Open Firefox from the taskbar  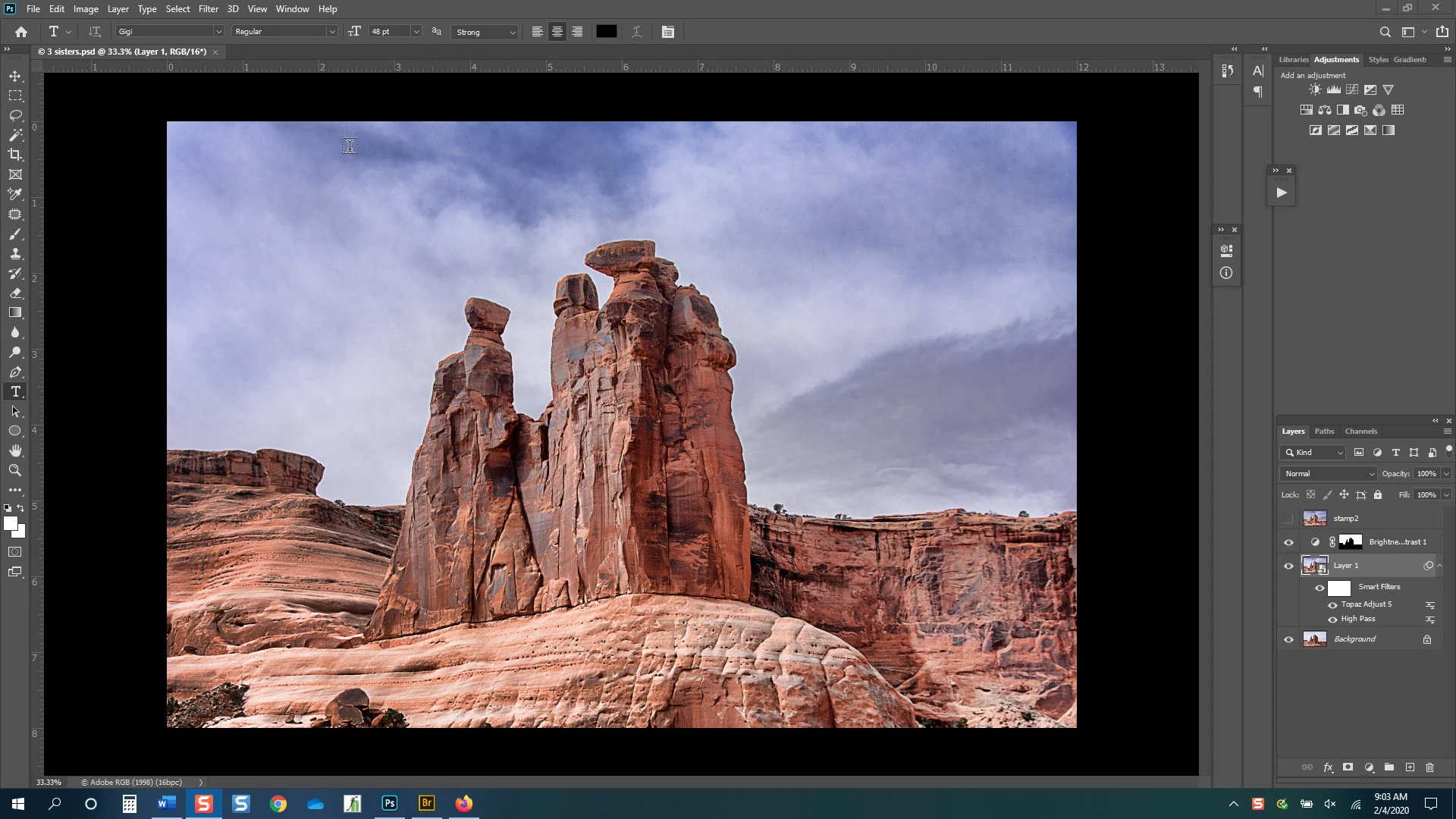464,804
